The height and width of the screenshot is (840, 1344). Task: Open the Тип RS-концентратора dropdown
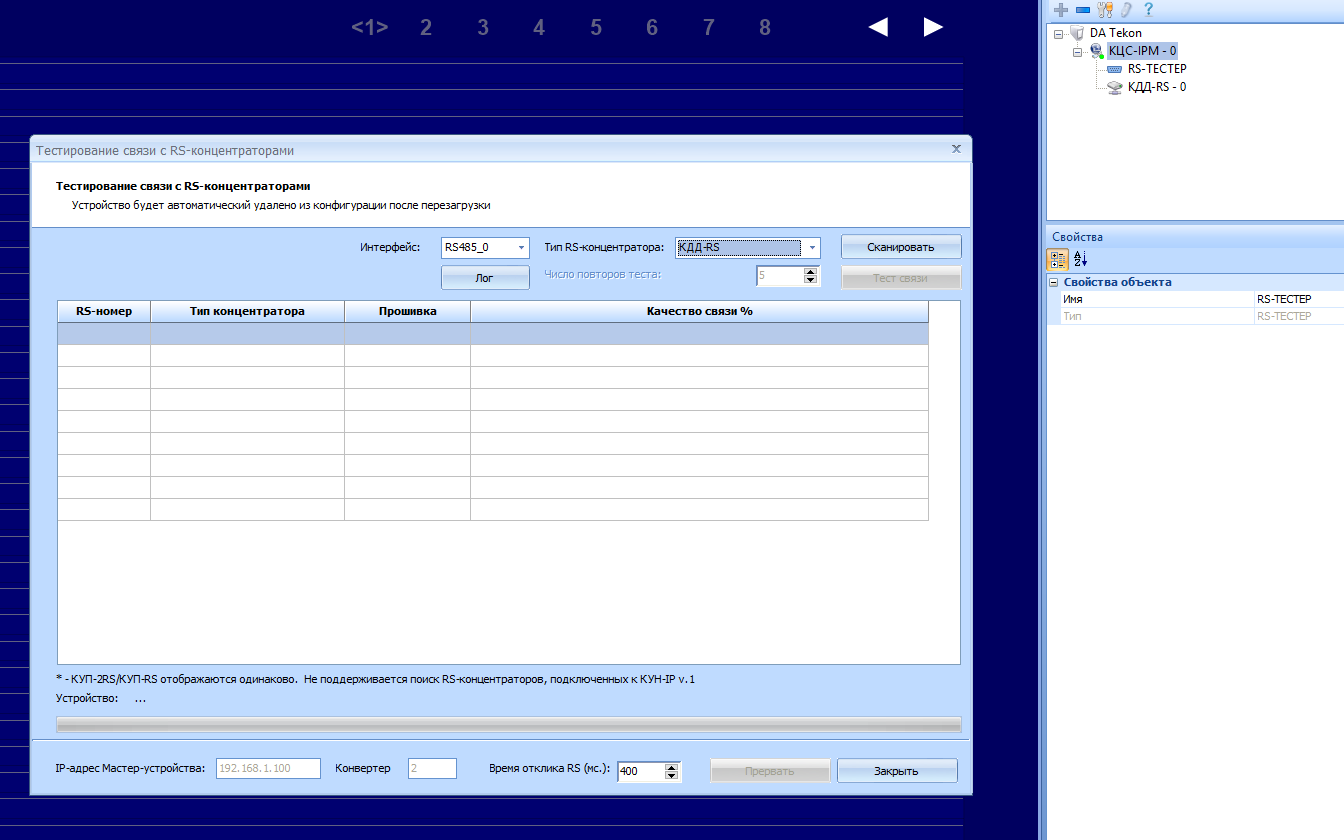[x=812, y=248]
